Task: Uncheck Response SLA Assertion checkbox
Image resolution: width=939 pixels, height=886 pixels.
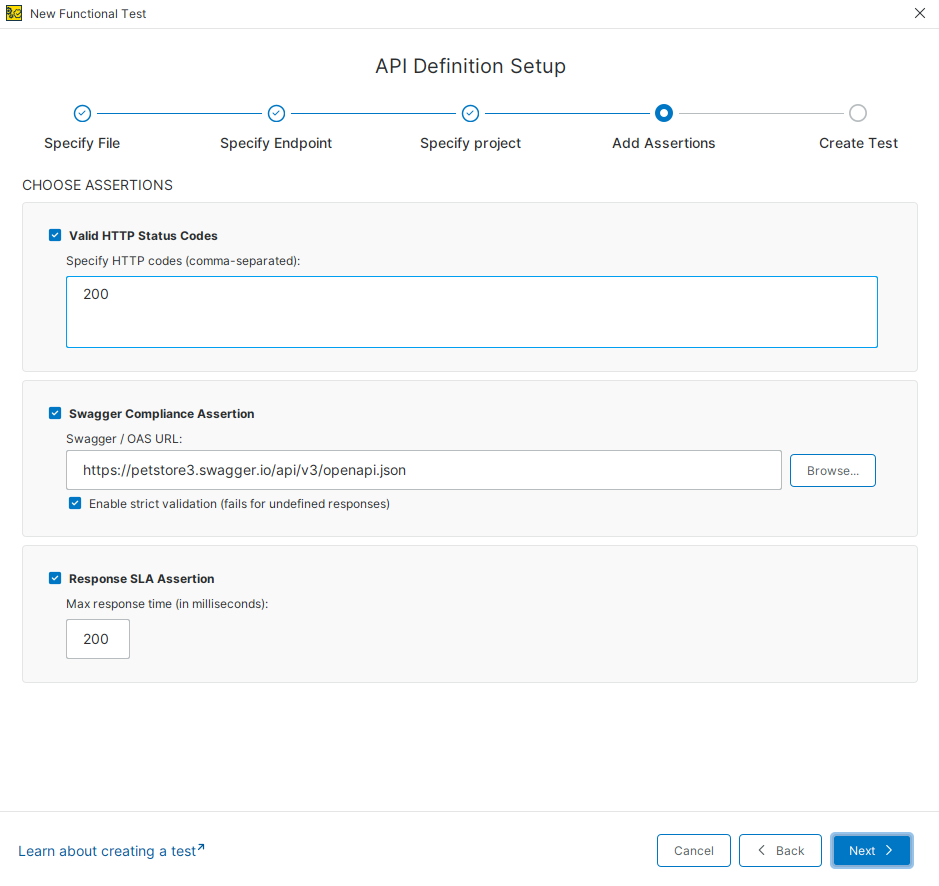Action: click(55, 578)
